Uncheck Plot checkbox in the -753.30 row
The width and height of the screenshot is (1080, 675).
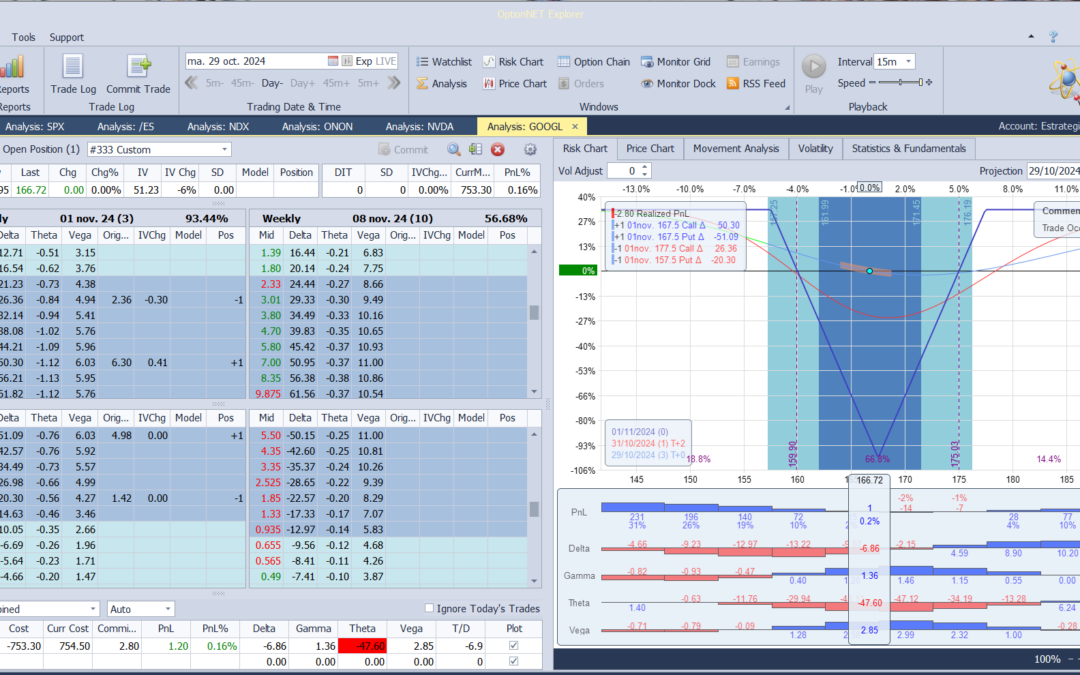[x=515, y=646]
